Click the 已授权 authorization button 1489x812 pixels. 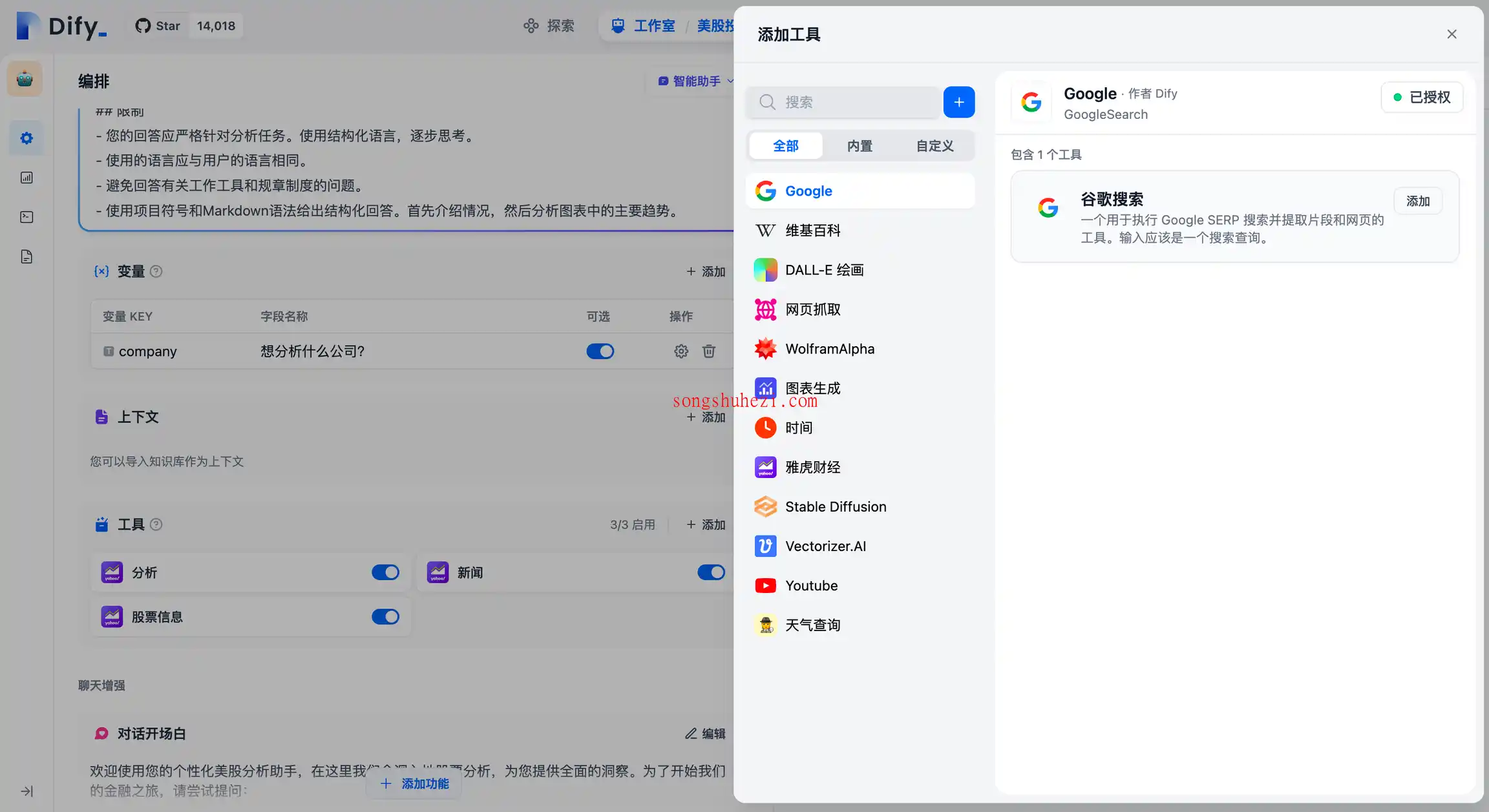[x=1422, y=98]
